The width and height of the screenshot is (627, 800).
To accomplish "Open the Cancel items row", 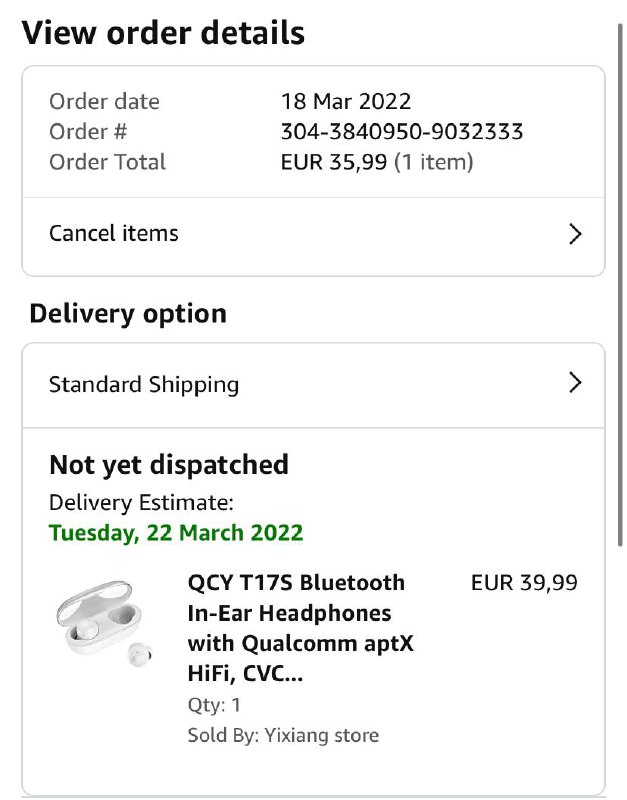I will point(313,236).
